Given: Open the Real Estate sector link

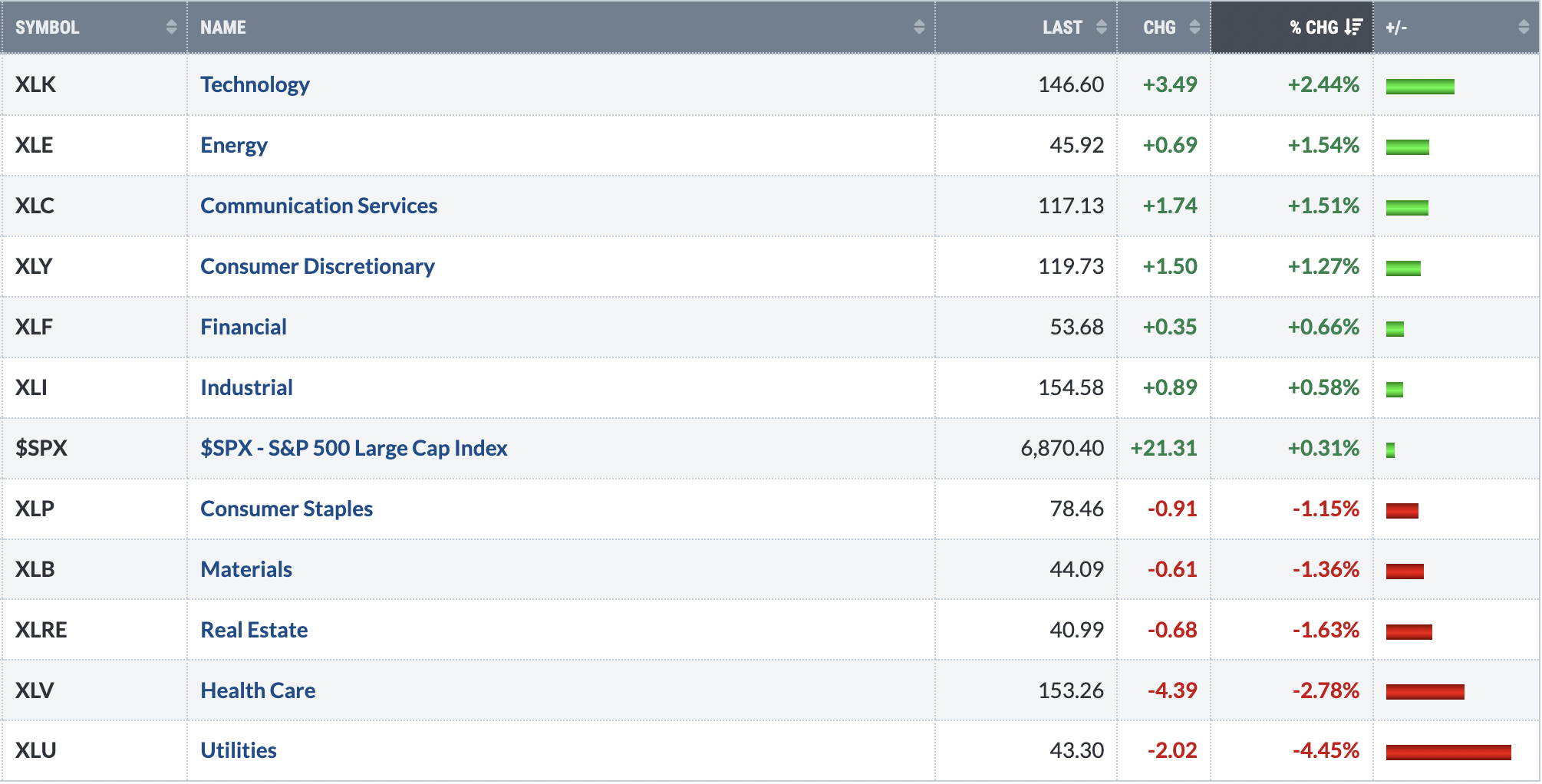Looking at the screenshot, I should 254,630.
